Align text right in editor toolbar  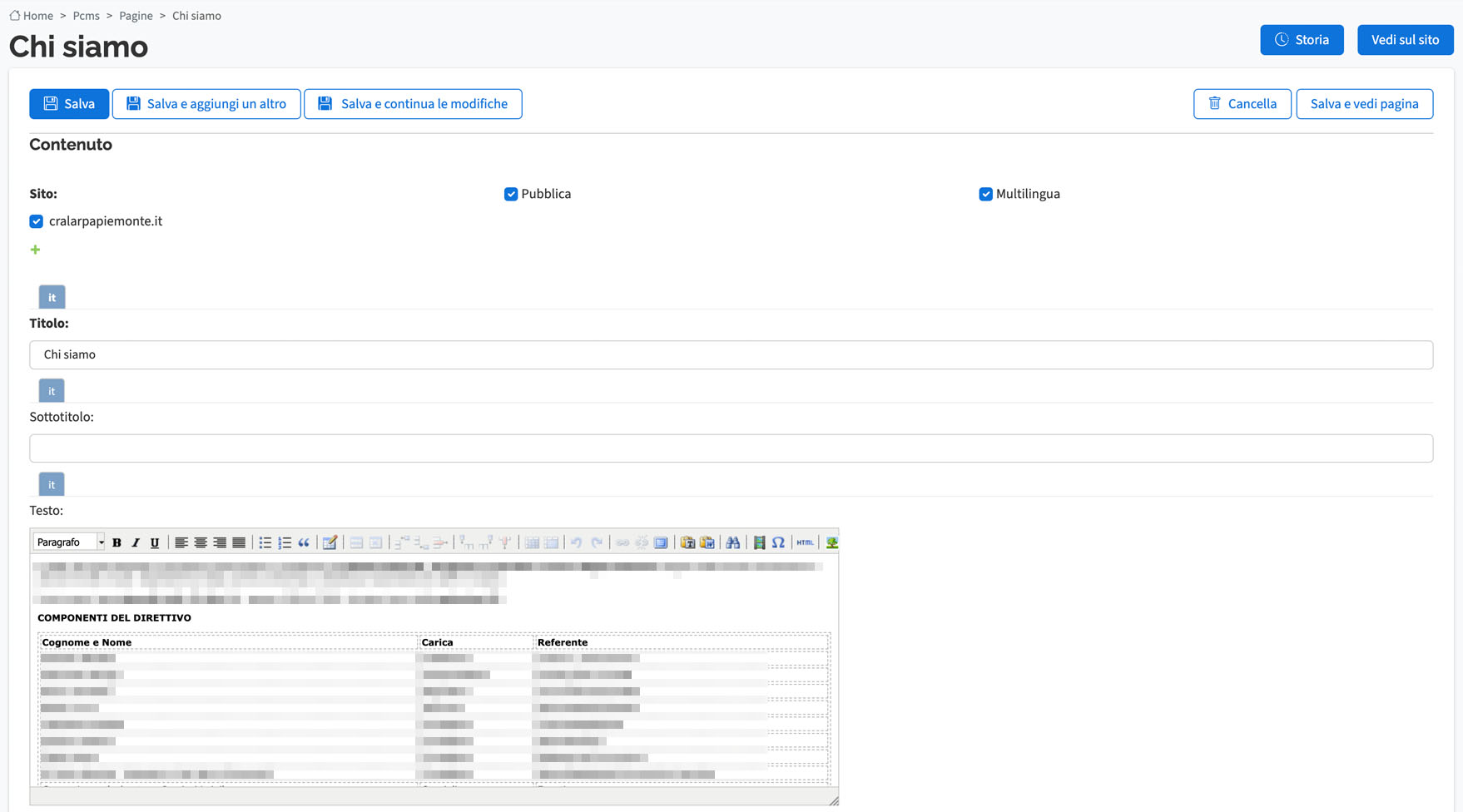tap(220, 542)
